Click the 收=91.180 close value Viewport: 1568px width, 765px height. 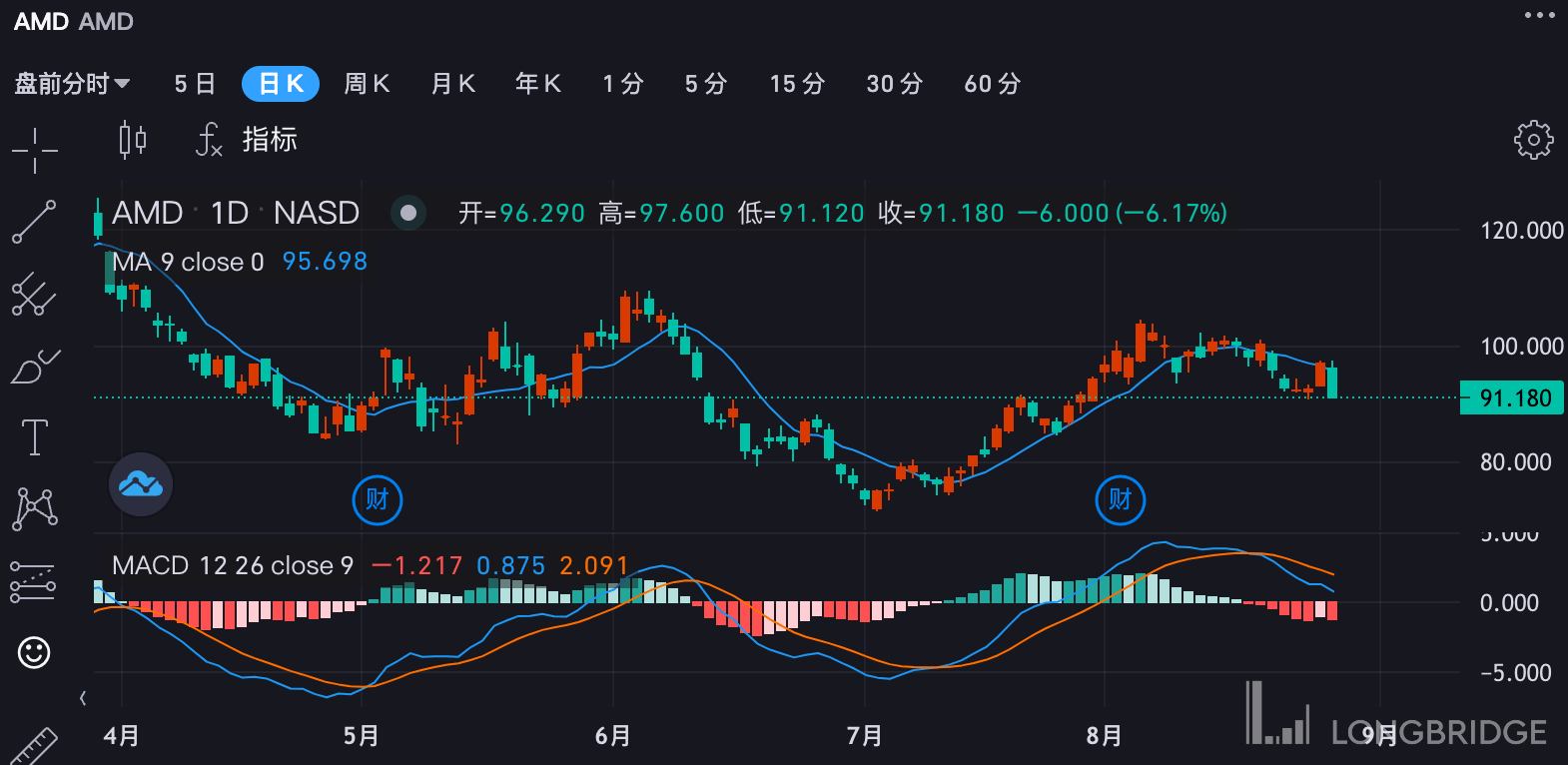[941, 214]
